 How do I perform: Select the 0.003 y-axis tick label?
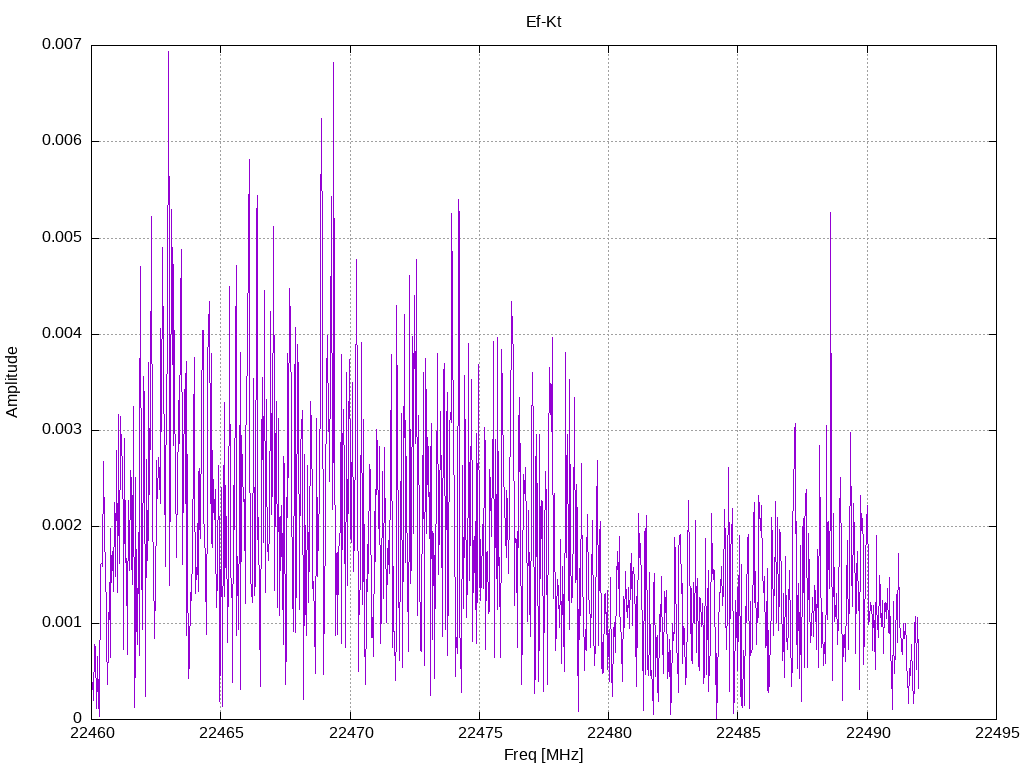point(62,430)
